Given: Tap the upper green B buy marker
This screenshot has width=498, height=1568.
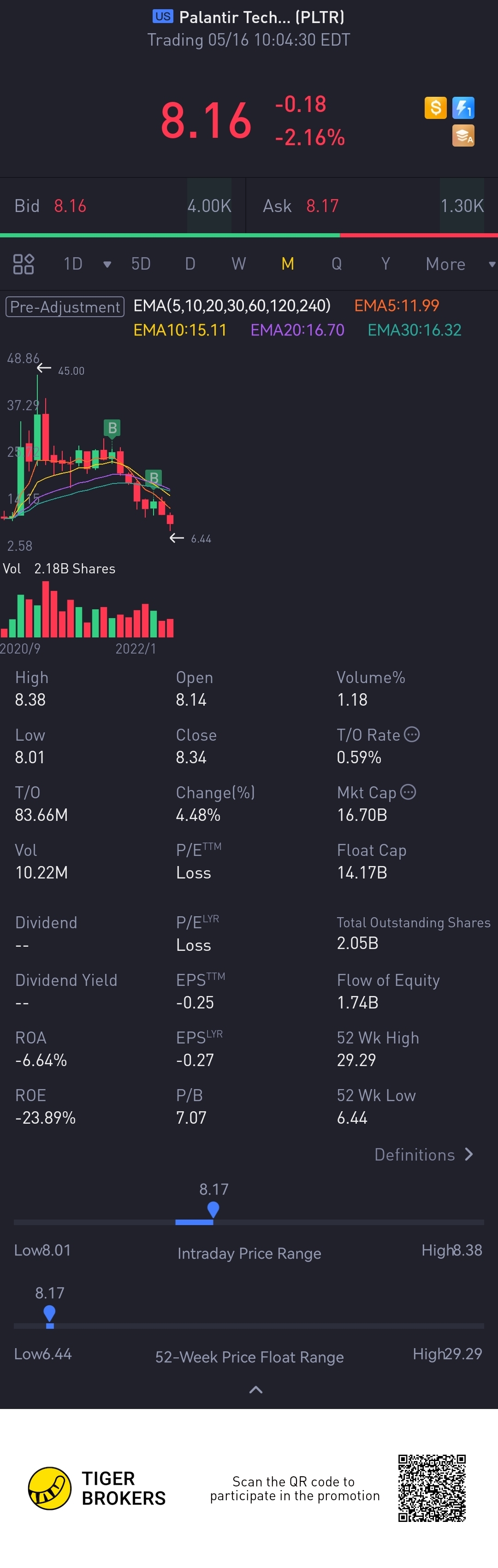Looking at the screenshot, I should pyautogui.click(x=112, y=428).
